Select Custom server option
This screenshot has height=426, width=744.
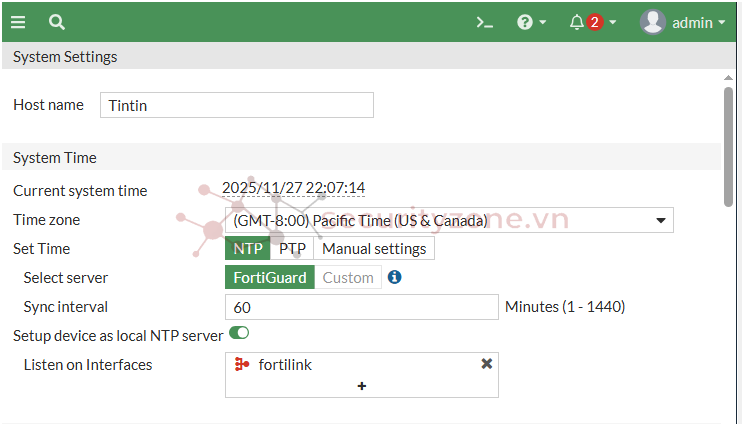(348, 277)
